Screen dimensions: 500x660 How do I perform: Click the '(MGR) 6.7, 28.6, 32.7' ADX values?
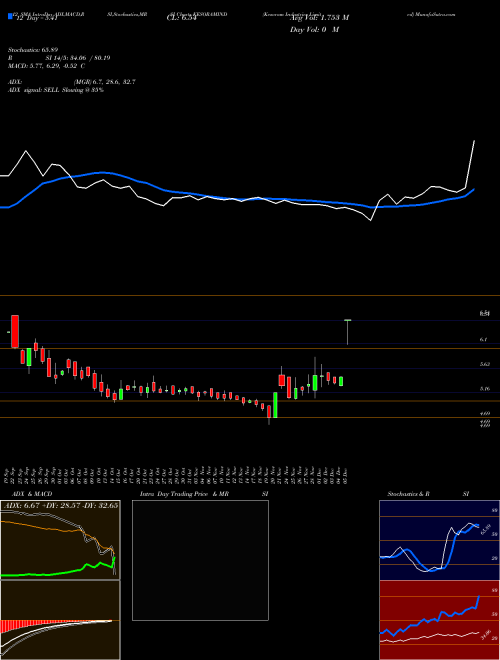(x=104, y=82)
